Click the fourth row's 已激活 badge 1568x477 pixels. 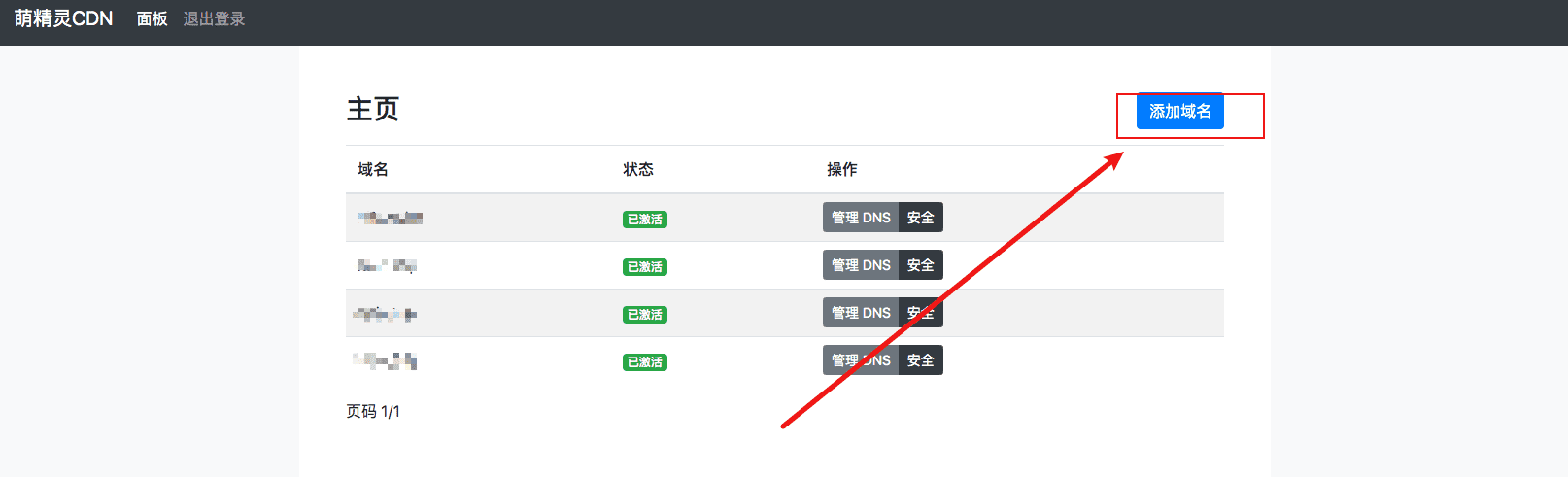[645, 362]
